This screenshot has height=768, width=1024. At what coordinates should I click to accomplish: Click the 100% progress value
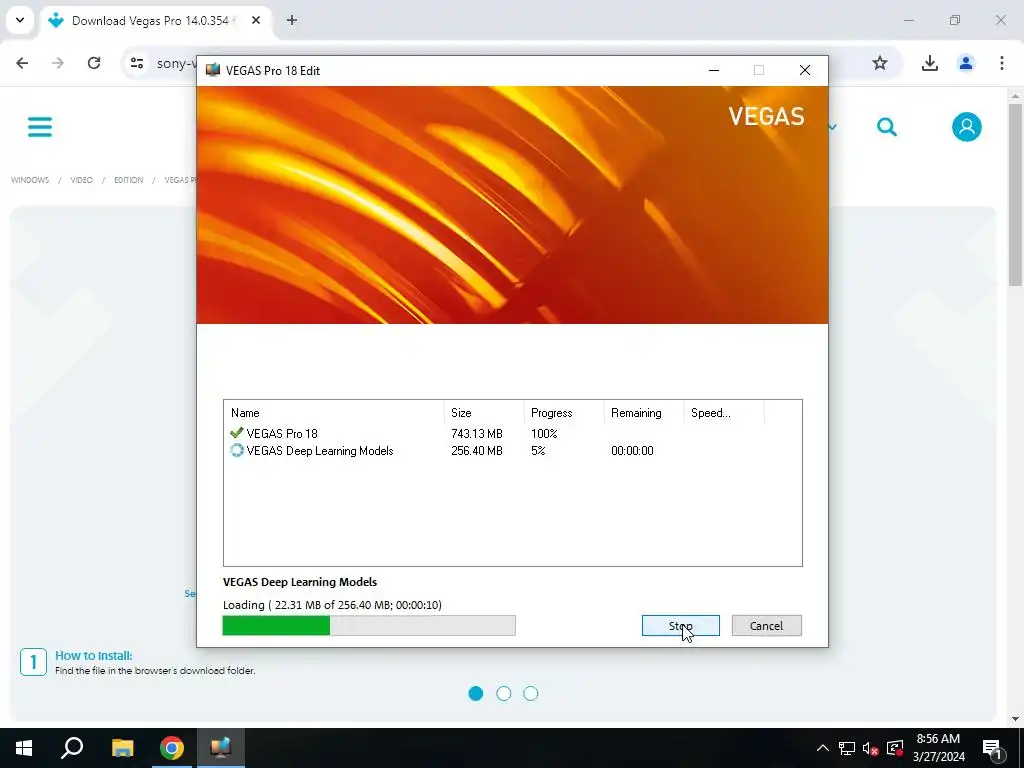click(544, 434)
